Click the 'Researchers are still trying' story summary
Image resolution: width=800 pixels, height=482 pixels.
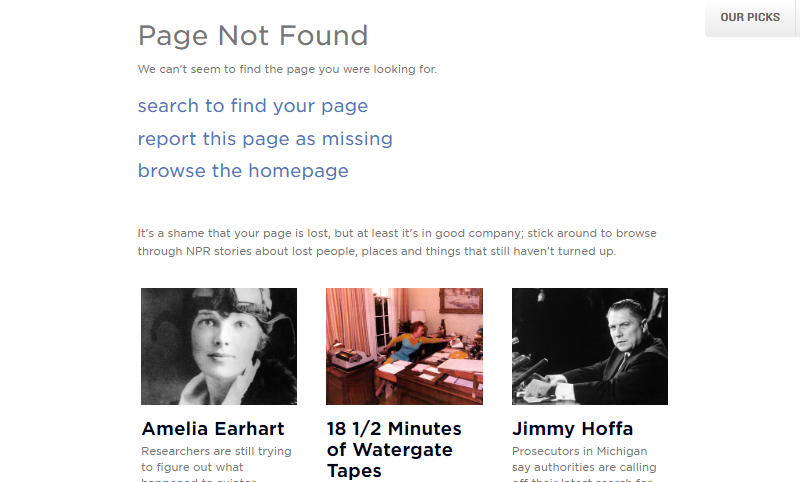click(x=216, y=464)
